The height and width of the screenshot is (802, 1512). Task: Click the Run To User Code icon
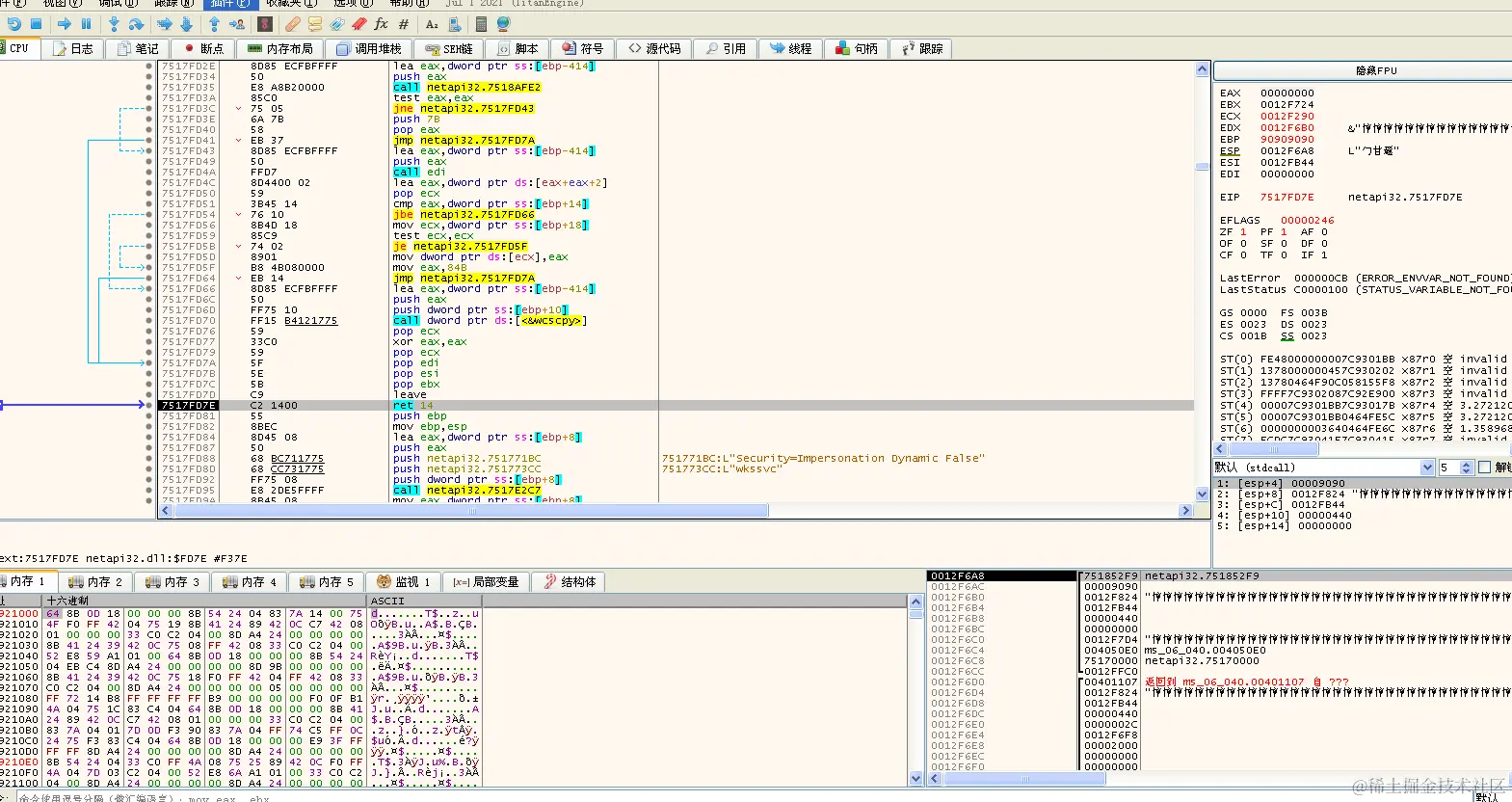pos(236,24)
